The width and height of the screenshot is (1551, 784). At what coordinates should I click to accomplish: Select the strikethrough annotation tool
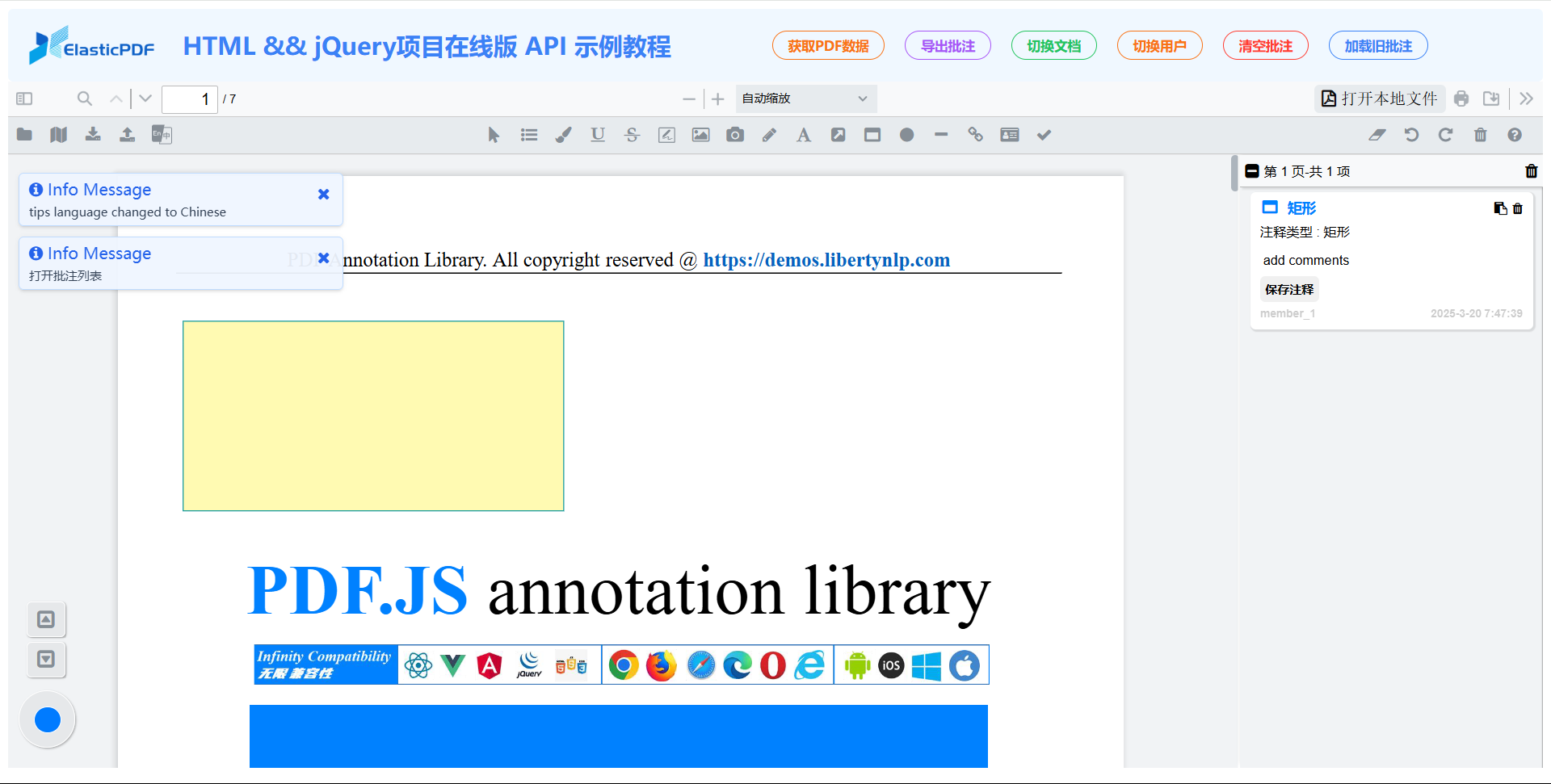click(x=632, y=135)
